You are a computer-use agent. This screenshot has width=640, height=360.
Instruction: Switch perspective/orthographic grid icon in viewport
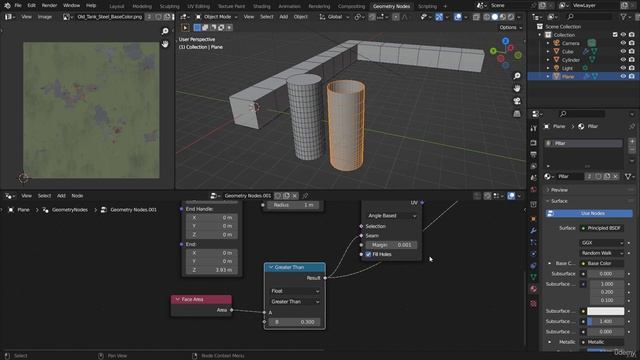point(517,113)
